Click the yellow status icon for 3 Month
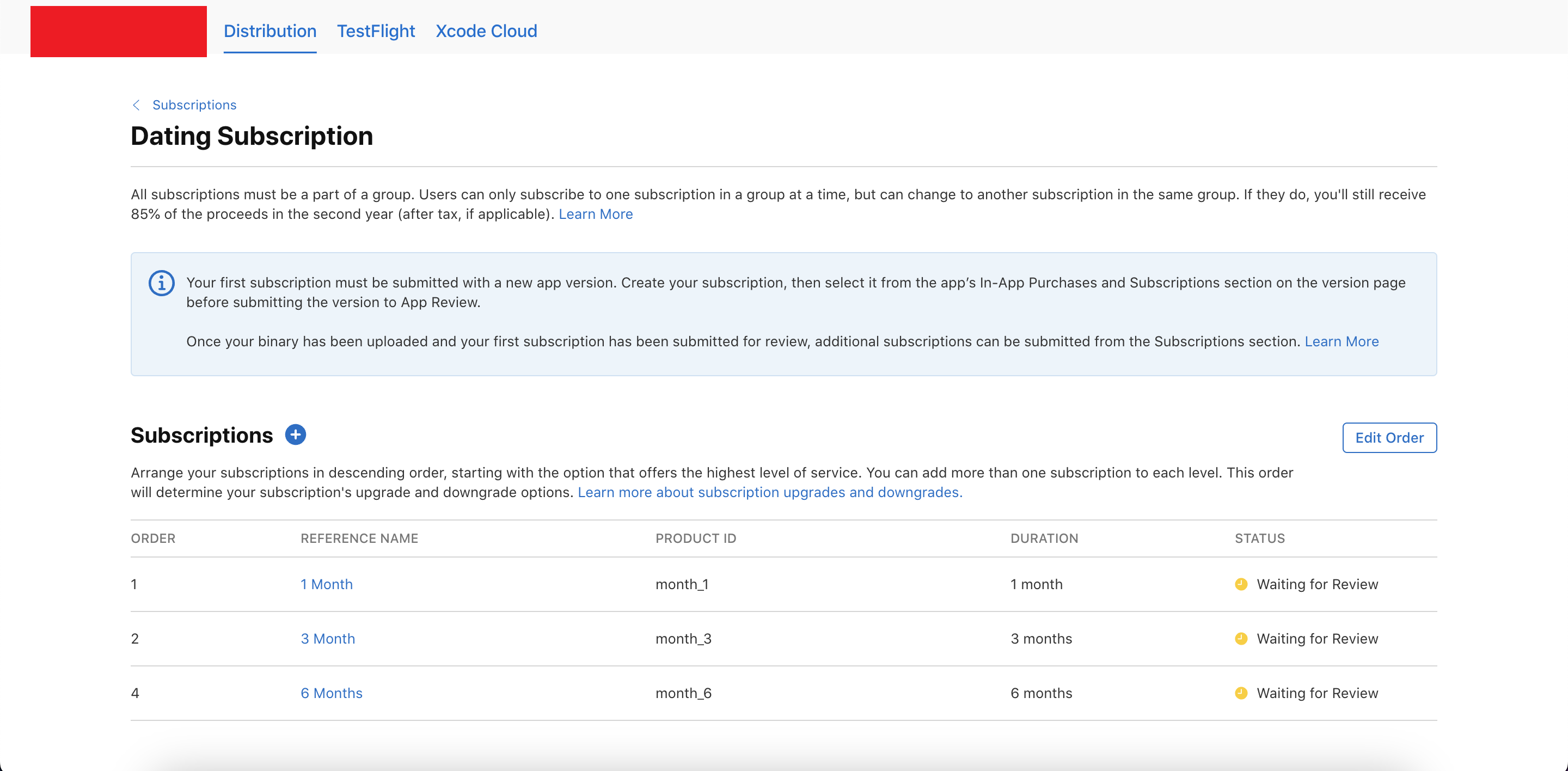The width and height of the screenshot is (1568, 771). (x=1241, y=639)
